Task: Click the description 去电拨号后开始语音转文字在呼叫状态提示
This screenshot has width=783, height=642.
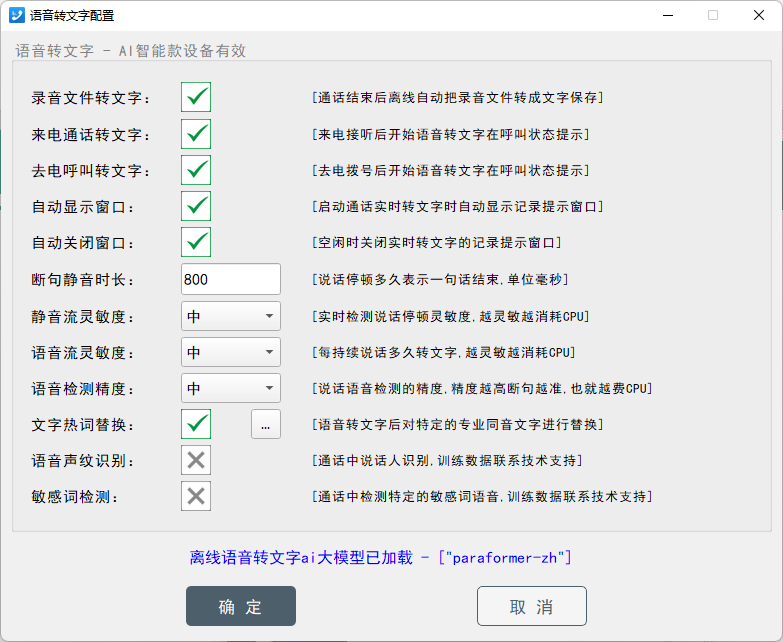Action: pos(450,170)
